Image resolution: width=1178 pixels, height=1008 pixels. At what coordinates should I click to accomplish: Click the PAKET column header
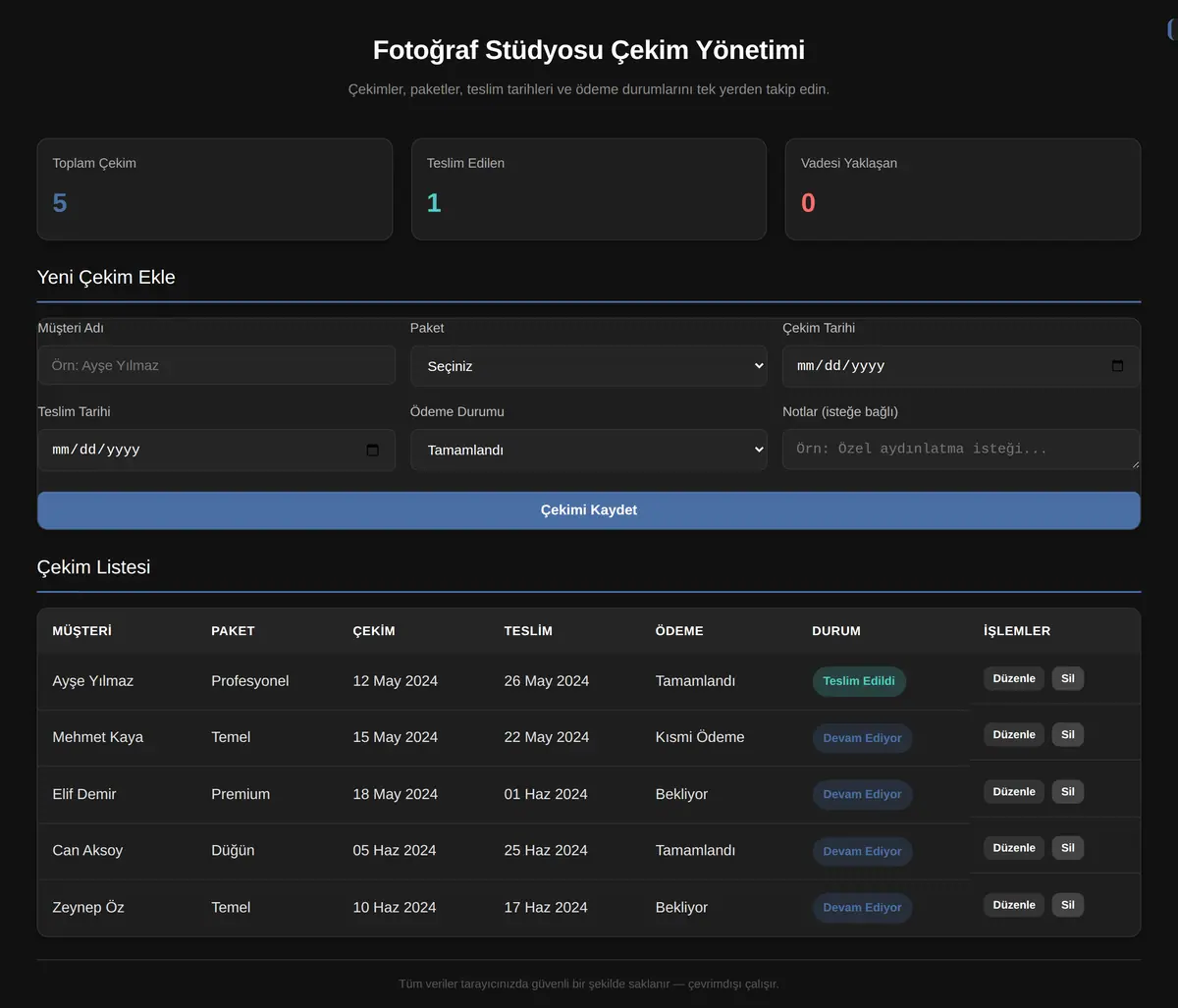pos(233,631)
